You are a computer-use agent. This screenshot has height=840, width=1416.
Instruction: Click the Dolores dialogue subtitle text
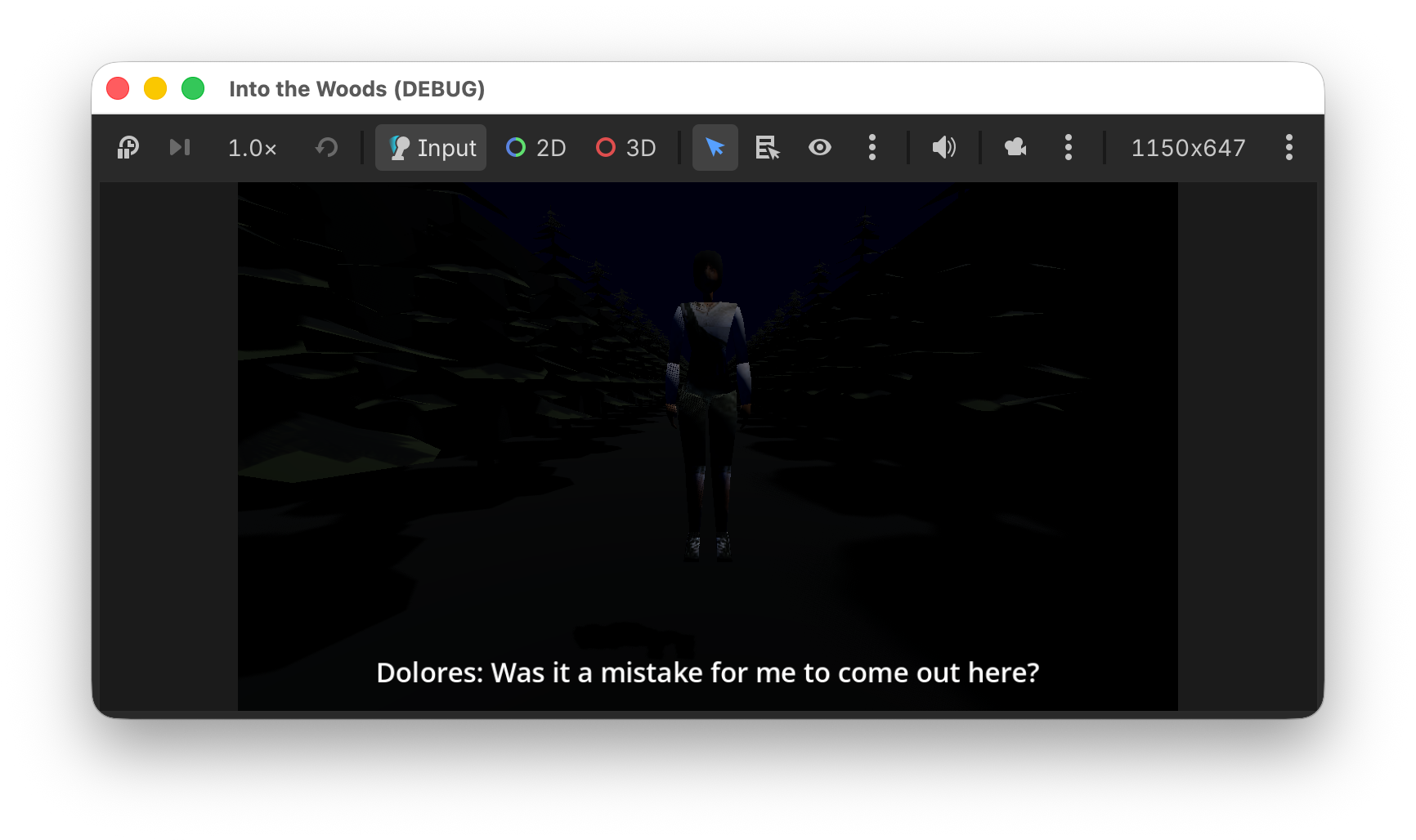coord(708,672)
